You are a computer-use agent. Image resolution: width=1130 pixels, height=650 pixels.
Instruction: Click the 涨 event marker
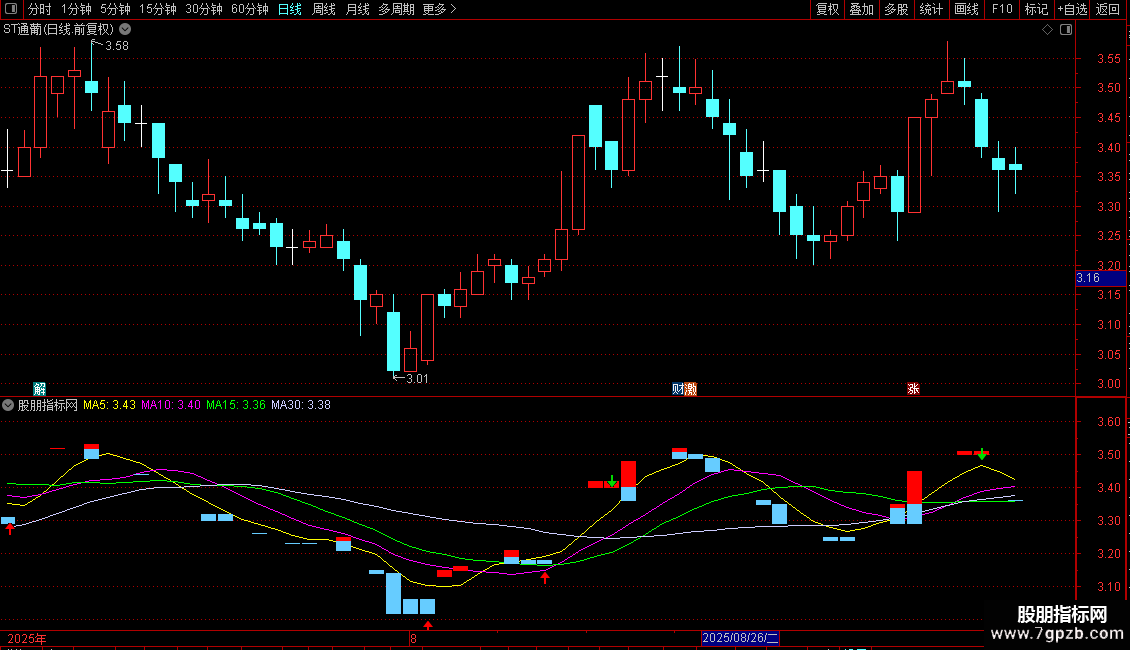[x=913, y=389]
